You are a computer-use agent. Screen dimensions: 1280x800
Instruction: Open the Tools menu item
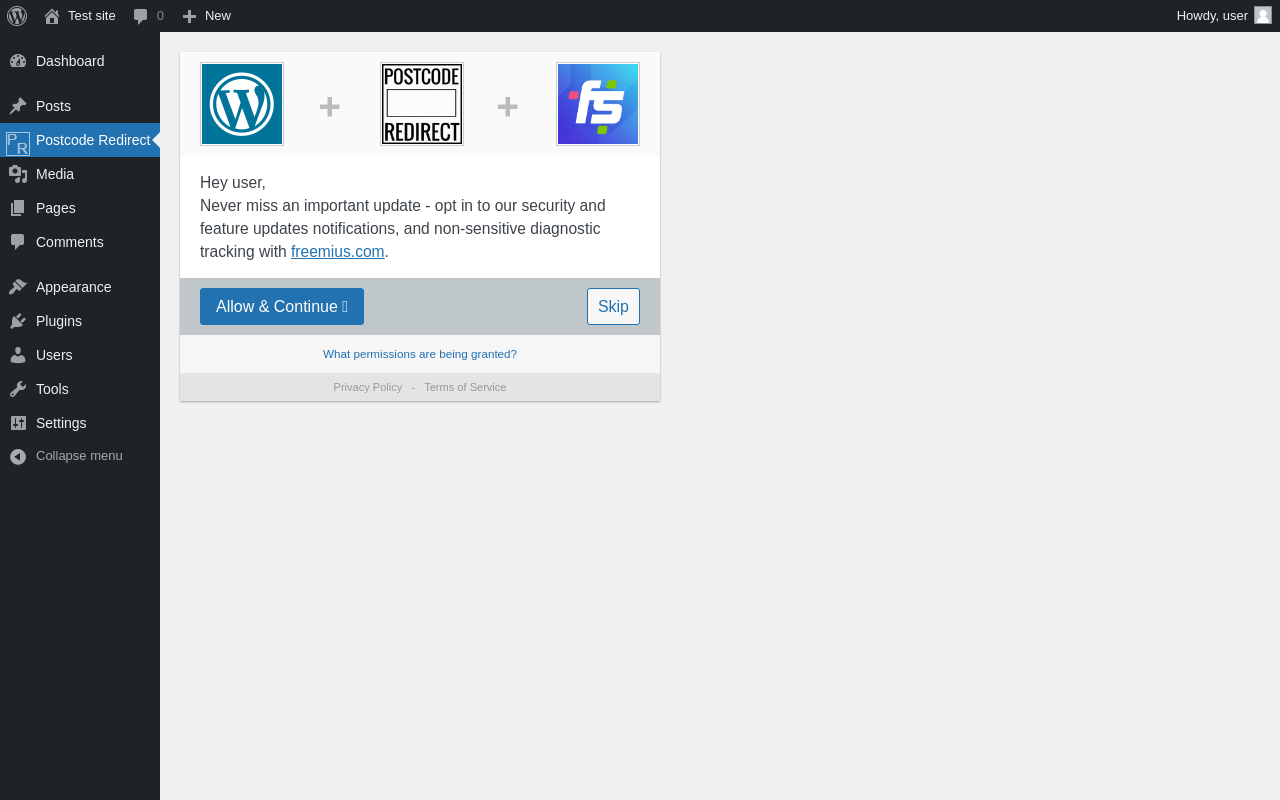click(80, 389)
